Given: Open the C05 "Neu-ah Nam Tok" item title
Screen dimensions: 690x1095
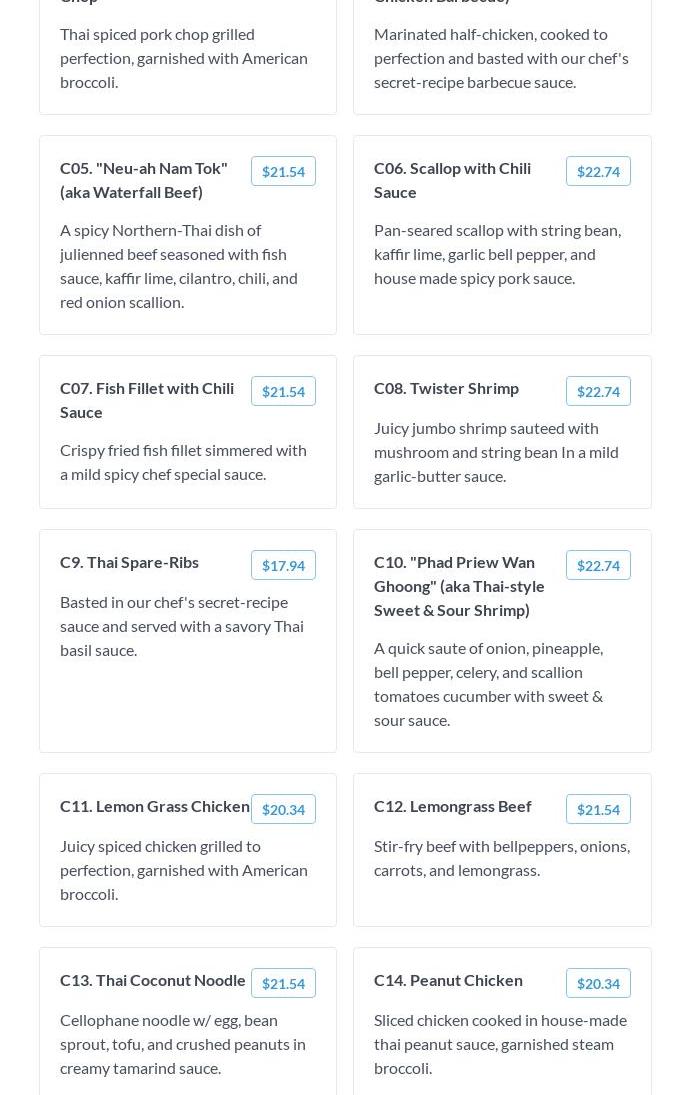Looking at the screenshot, I should 144,180.
